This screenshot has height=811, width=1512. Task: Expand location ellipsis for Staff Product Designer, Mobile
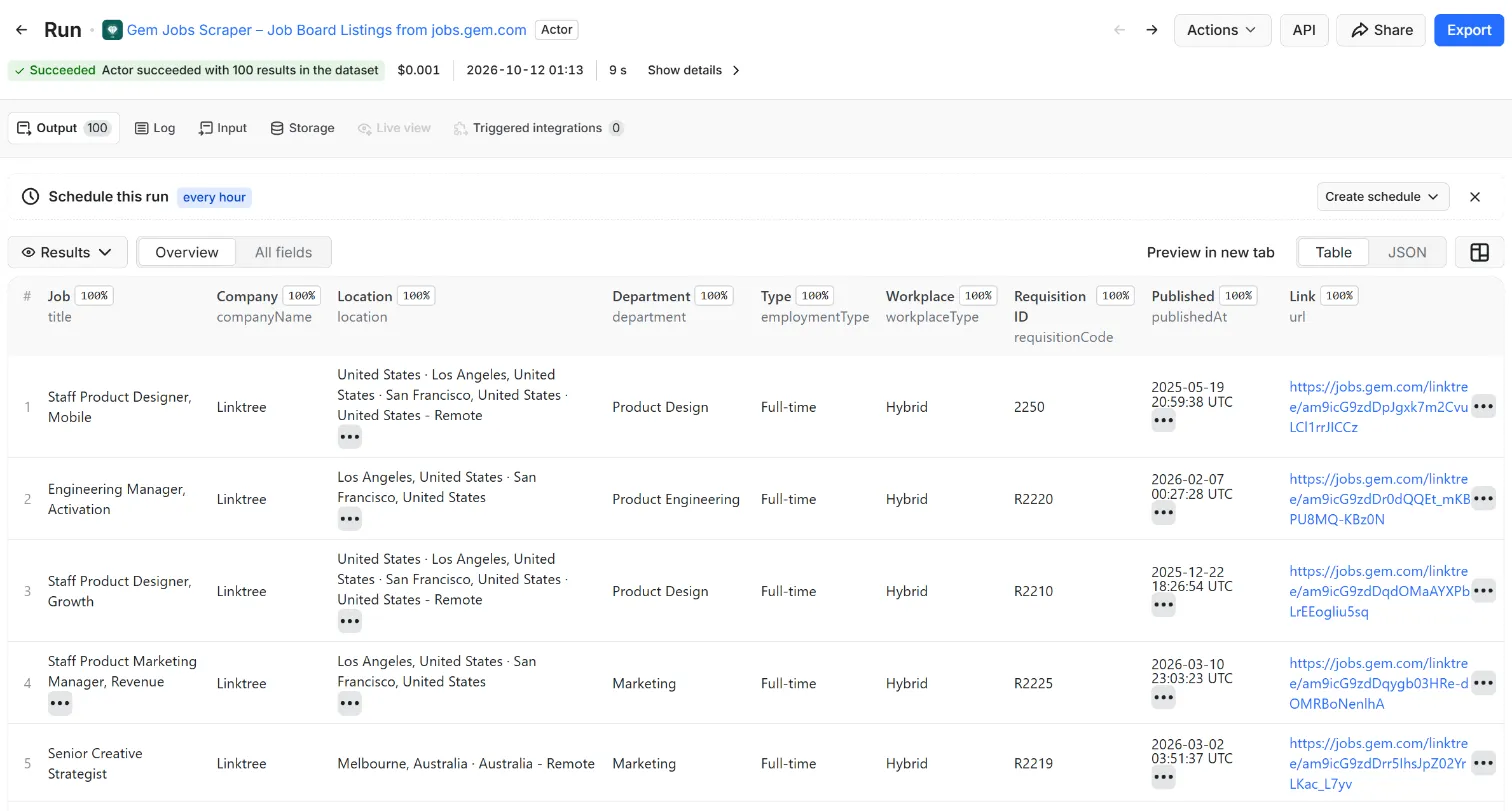point(349,437)
